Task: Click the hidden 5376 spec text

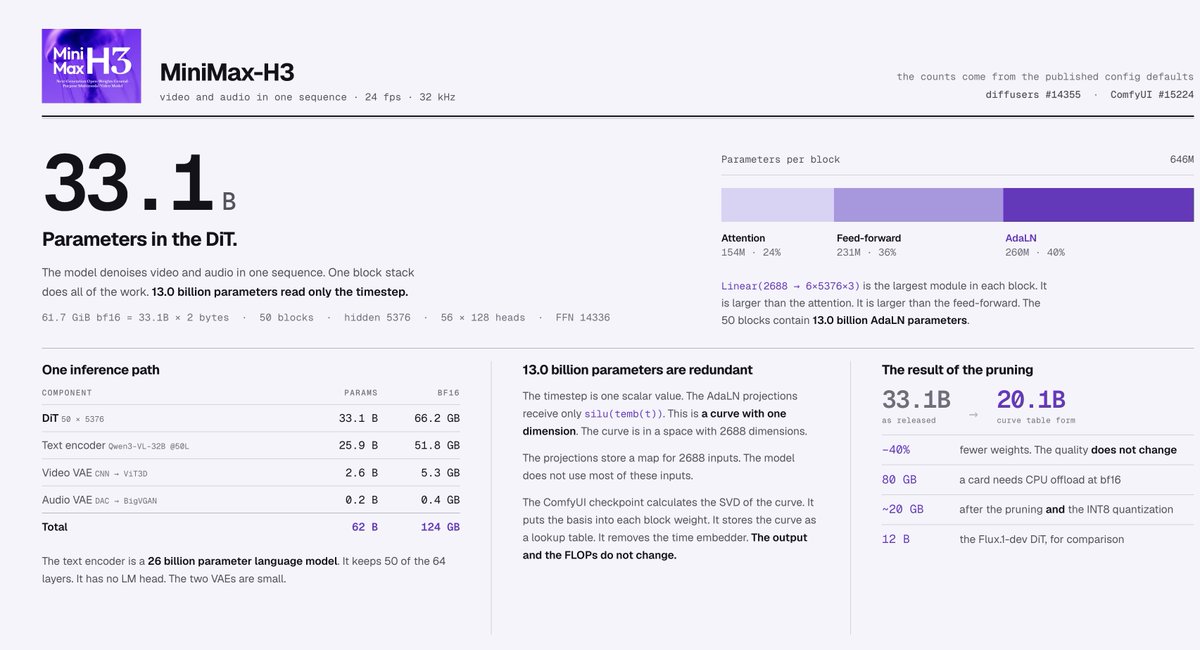Action: click(377, 317)
